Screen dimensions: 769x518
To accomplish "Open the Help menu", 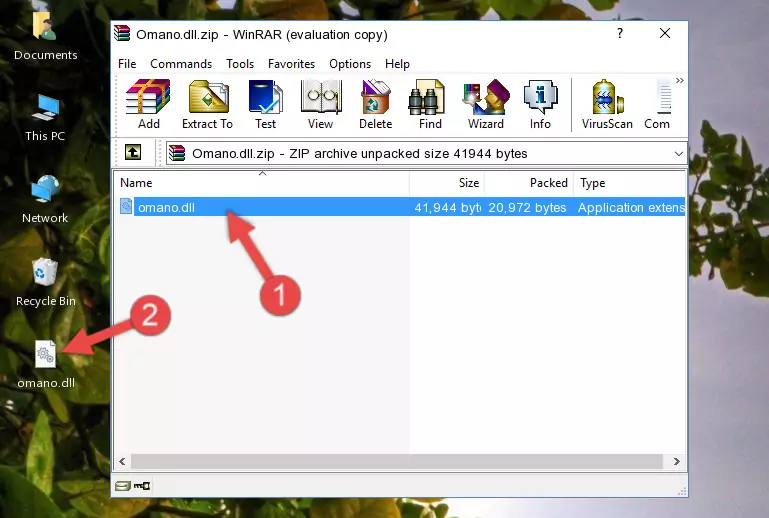I will (397, 64).
